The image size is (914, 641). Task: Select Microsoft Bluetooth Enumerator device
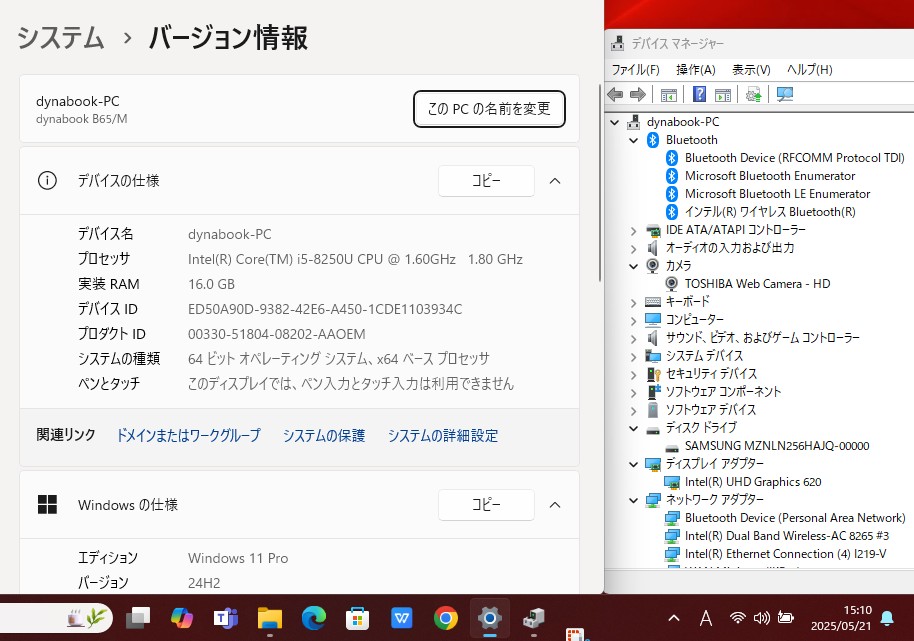769,176
